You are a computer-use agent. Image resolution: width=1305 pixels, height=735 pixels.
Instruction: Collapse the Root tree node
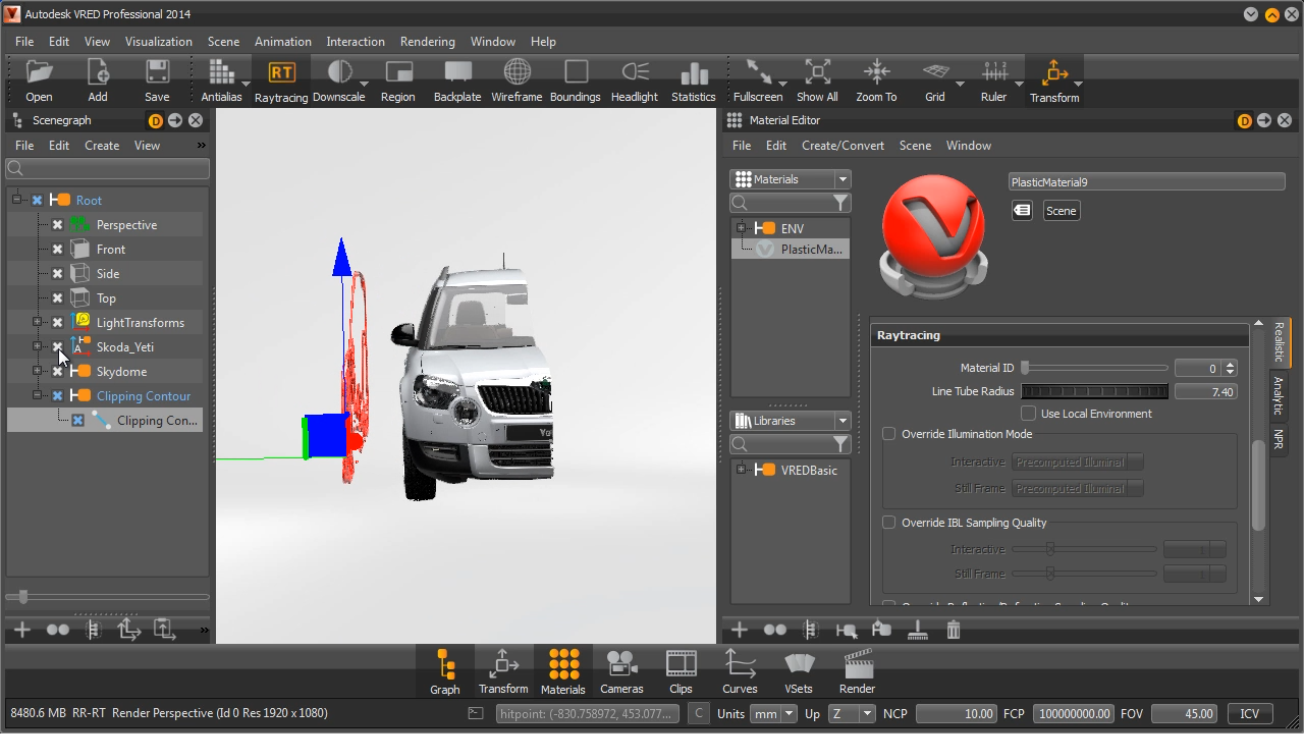(17, 200)
